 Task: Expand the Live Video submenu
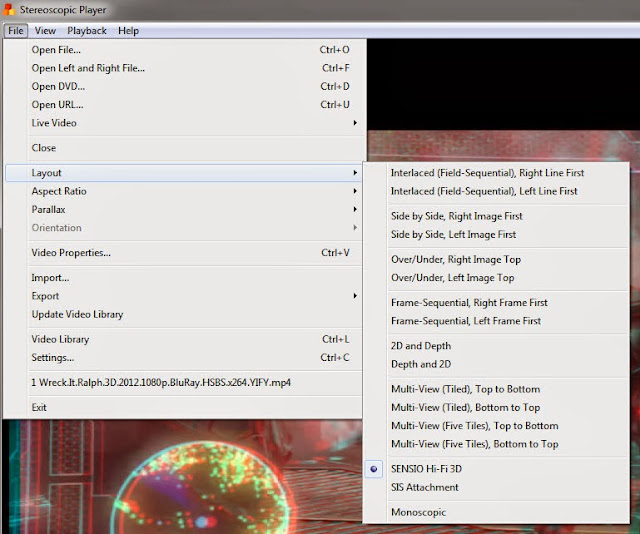[184, 123]
